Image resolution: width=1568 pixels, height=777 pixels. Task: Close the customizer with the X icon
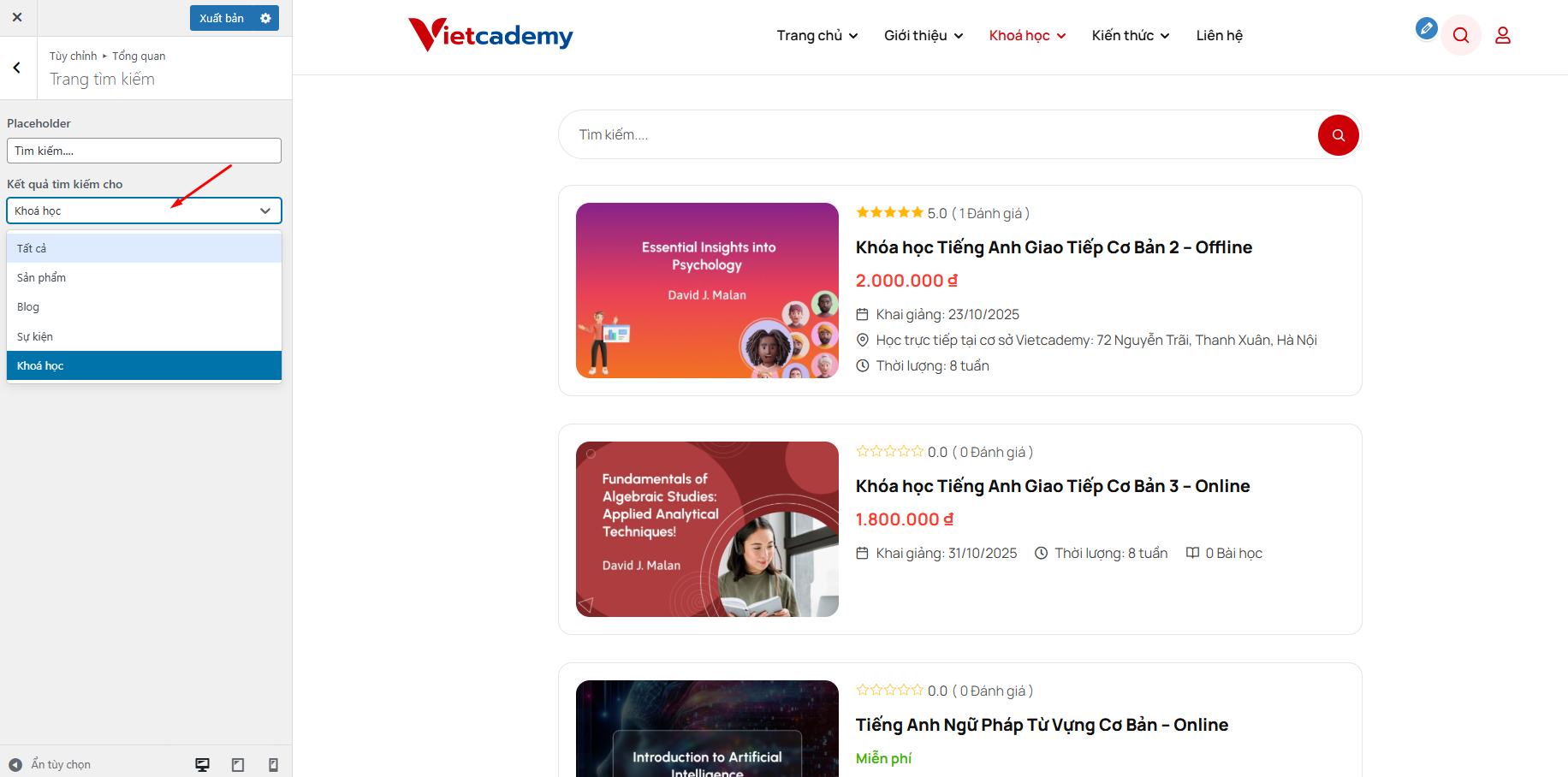(17, 17)
